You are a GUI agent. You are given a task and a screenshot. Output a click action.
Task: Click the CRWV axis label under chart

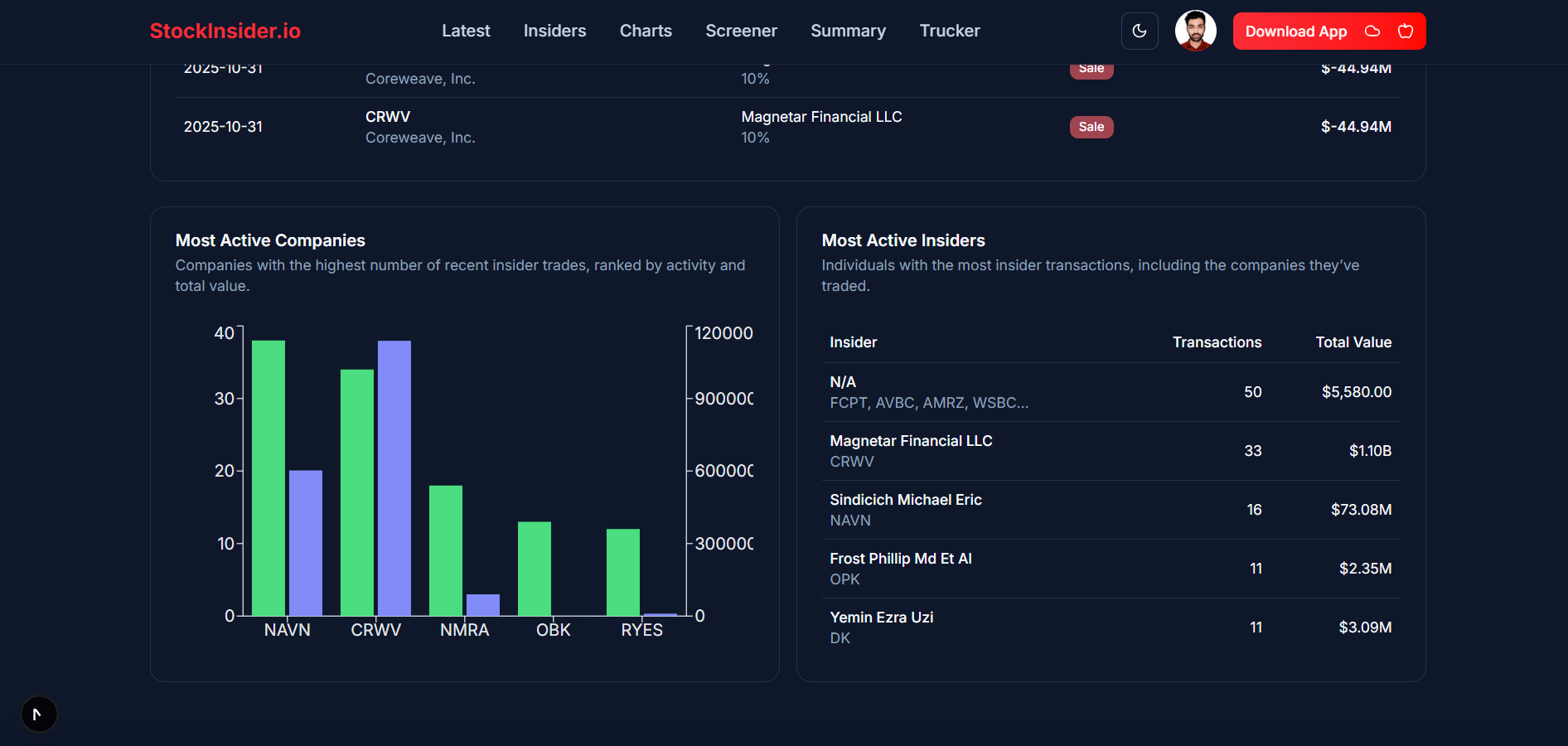point(375,630)
